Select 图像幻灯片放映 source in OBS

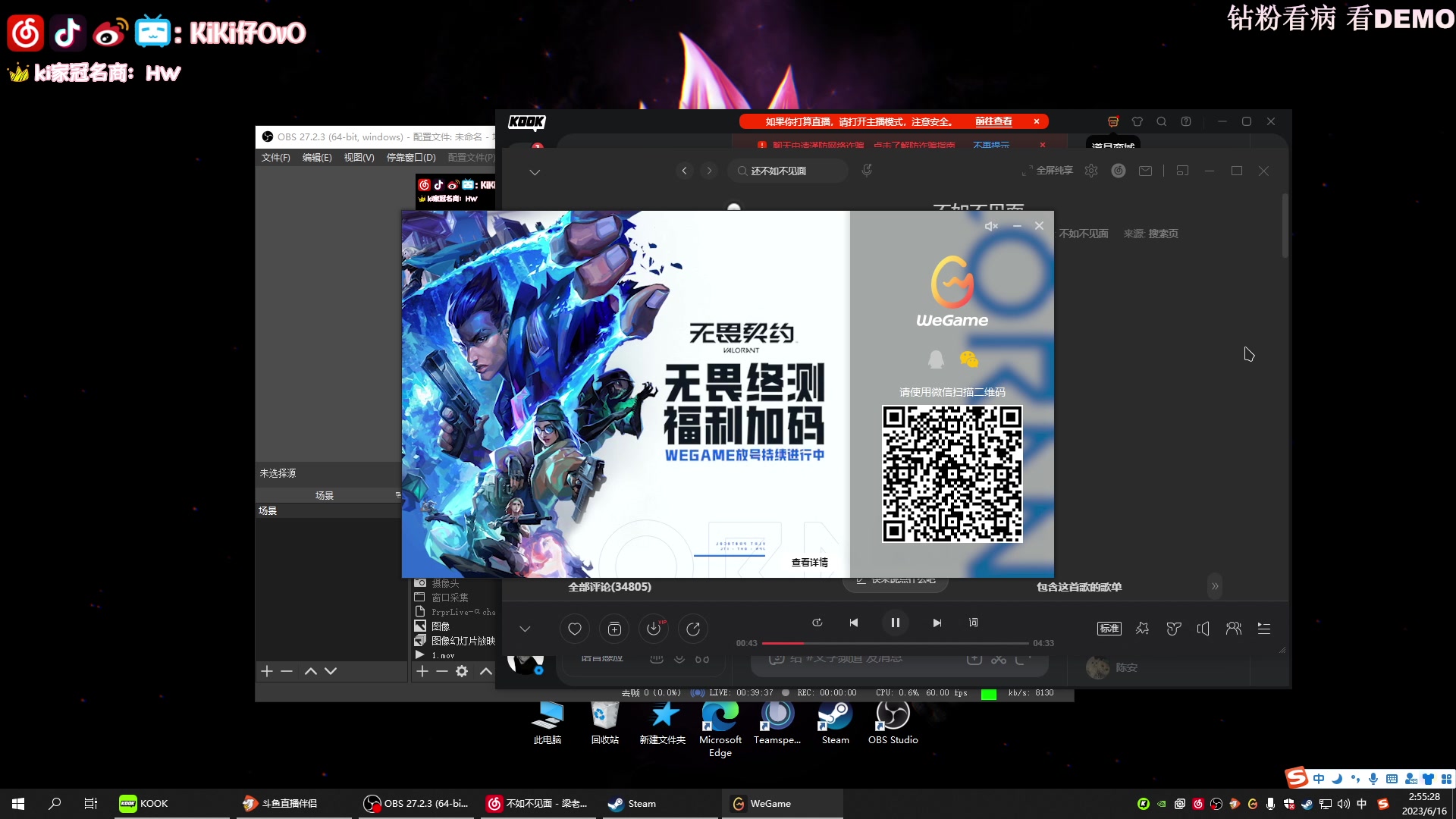tap(453, 641)
